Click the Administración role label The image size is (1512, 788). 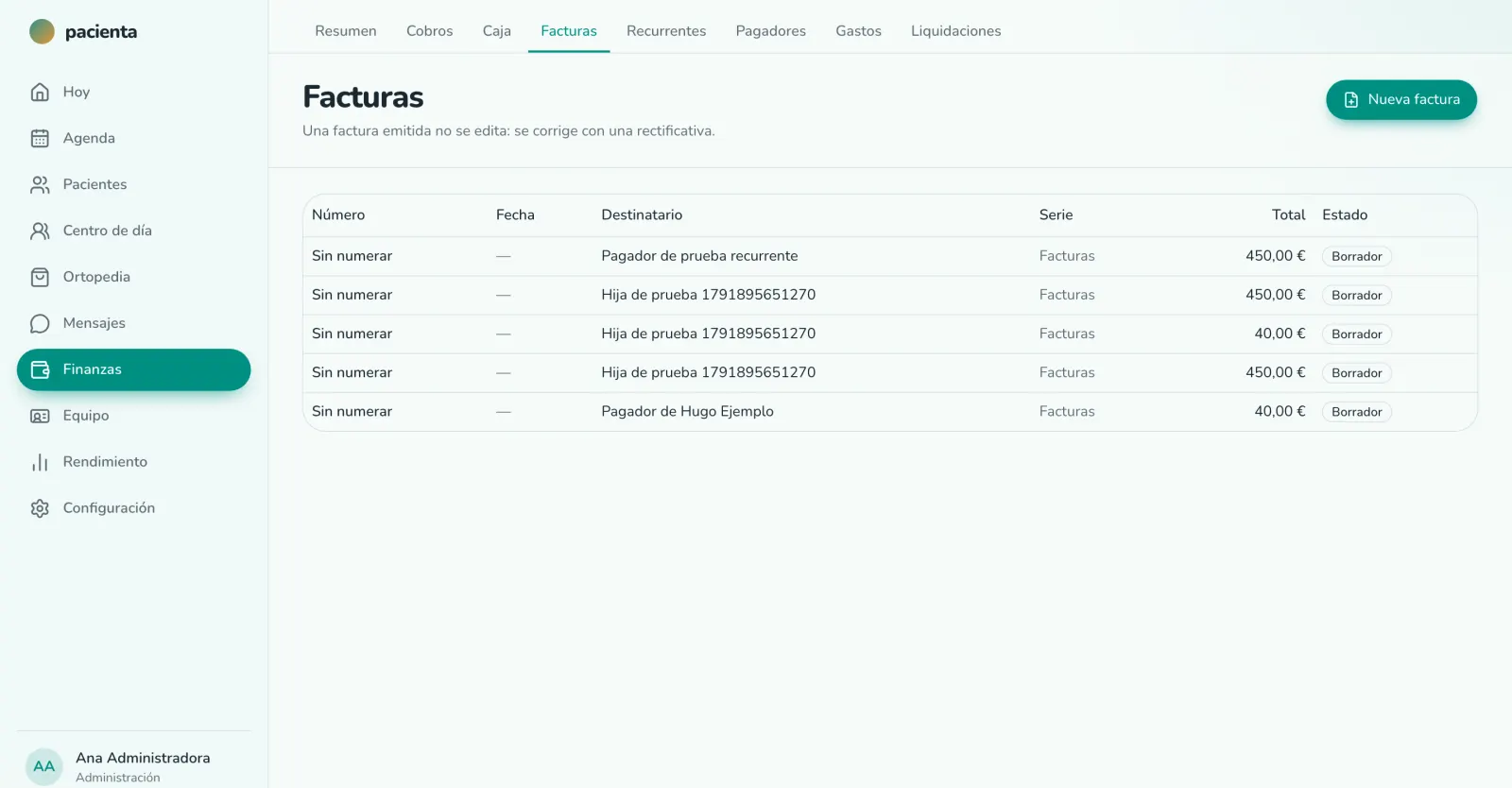click(x=118, y=778)
